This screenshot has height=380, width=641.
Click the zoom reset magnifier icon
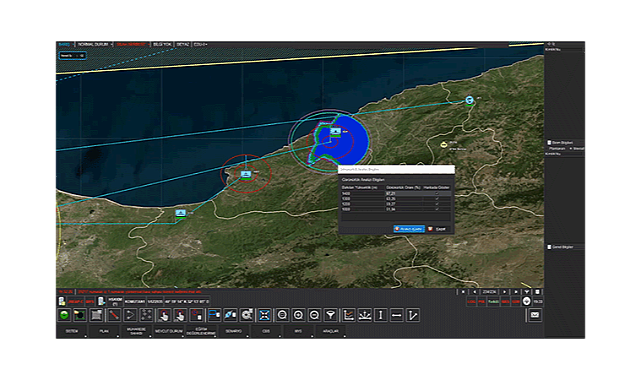(282, 315)
